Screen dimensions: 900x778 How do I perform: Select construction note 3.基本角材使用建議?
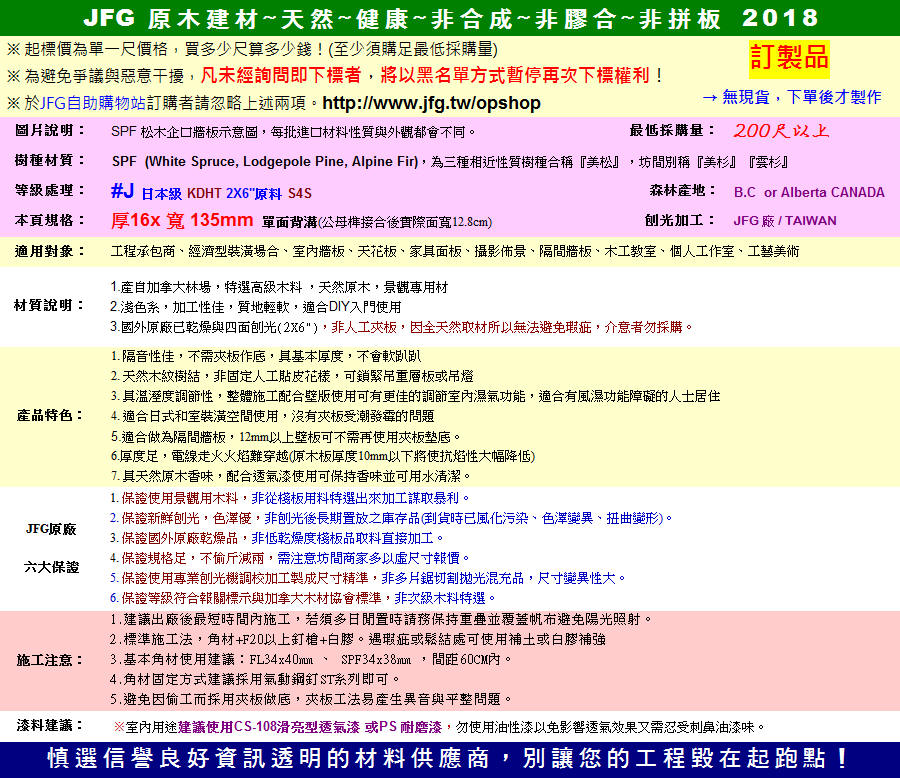tap(311, 659)
